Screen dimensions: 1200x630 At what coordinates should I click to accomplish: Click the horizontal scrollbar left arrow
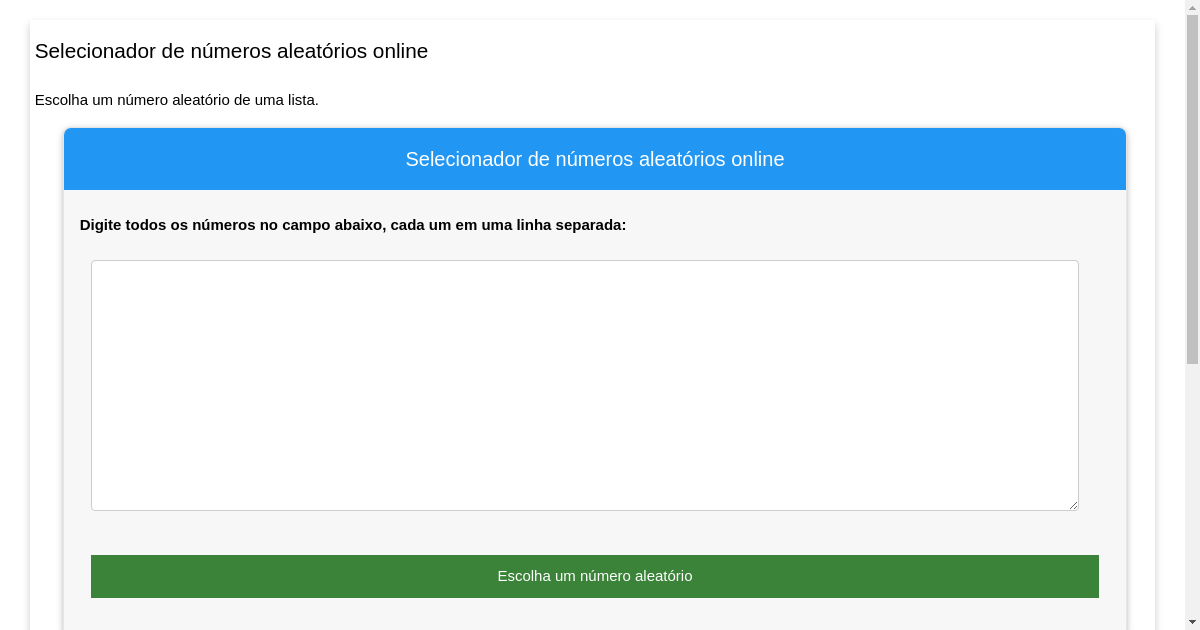coord(6,624)
